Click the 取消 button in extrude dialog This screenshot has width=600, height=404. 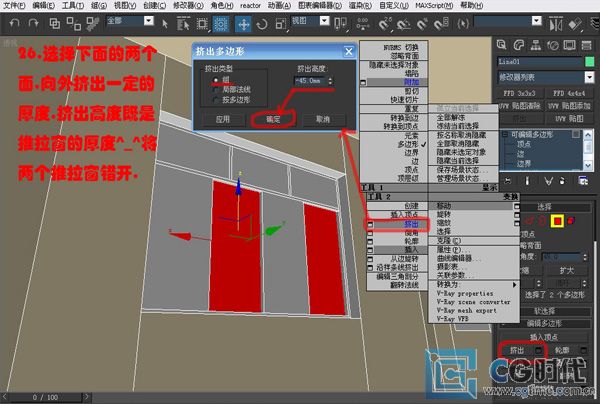click(323, 119)
